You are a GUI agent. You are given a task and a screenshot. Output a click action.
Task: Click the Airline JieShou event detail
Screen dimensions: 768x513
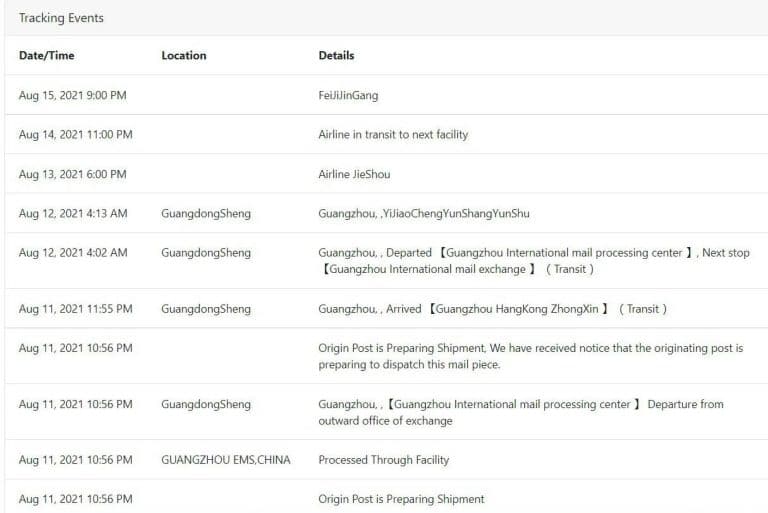pos(354,174)
